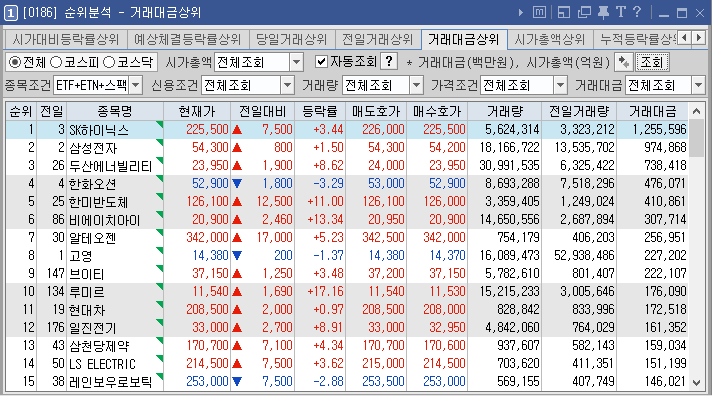Click the up triangle in 알테오젠 row

point(237,238)
